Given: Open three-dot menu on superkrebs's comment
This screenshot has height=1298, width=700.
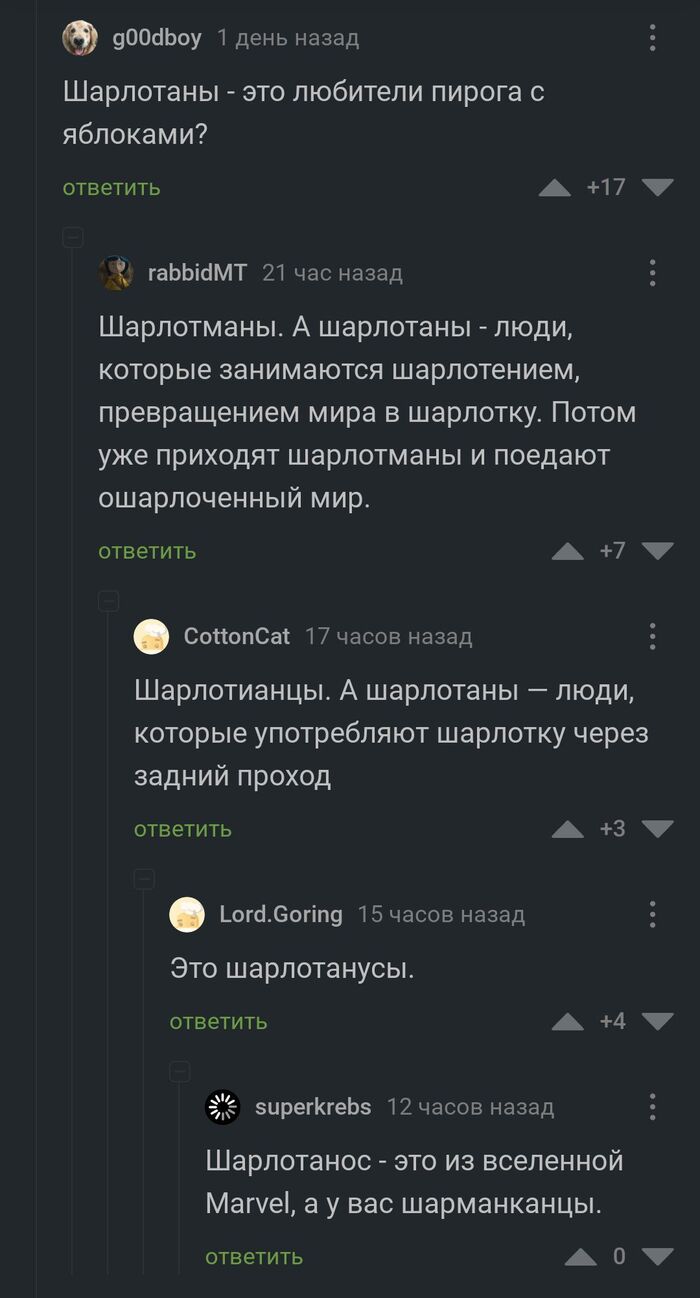Looking at the screenshot, I should pyautogui.click(x=652, y=1107).
